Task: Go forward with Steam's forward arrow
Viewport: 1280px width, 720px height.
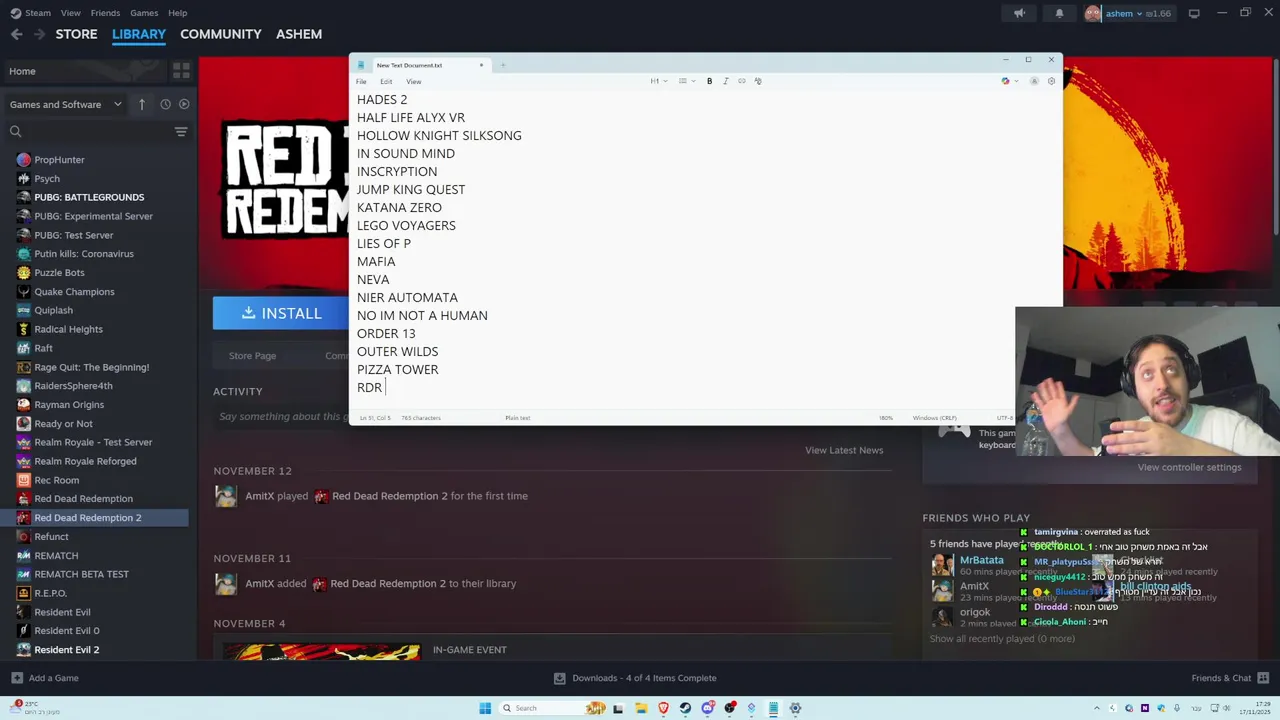Action: pyautogui.click(x=39, y=34)
